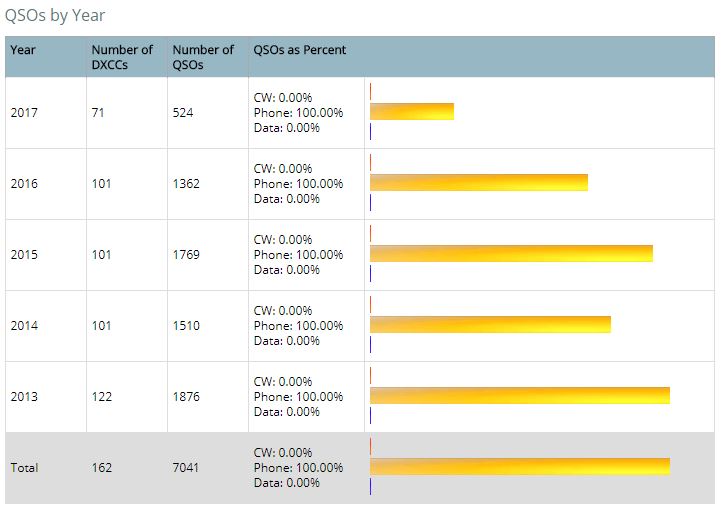Click the 2015 year cell
This screenshot has width=721, height=512.
coord(25,255)
